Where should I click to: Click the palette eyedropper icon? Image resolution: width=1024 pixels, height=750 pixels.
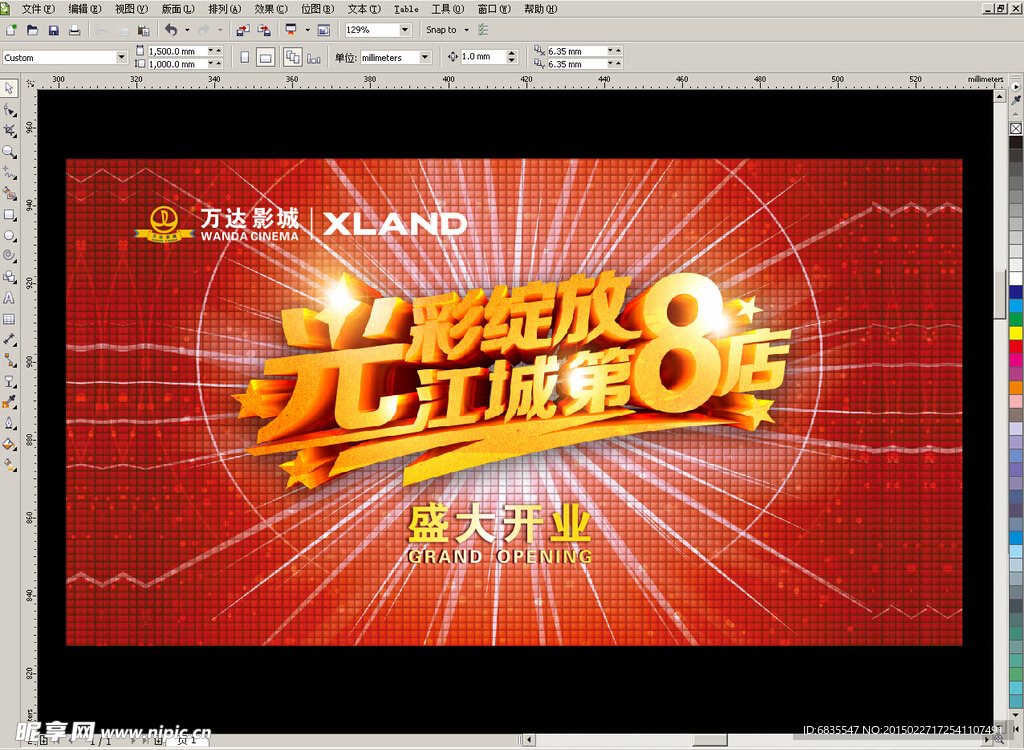(1016, 100)
